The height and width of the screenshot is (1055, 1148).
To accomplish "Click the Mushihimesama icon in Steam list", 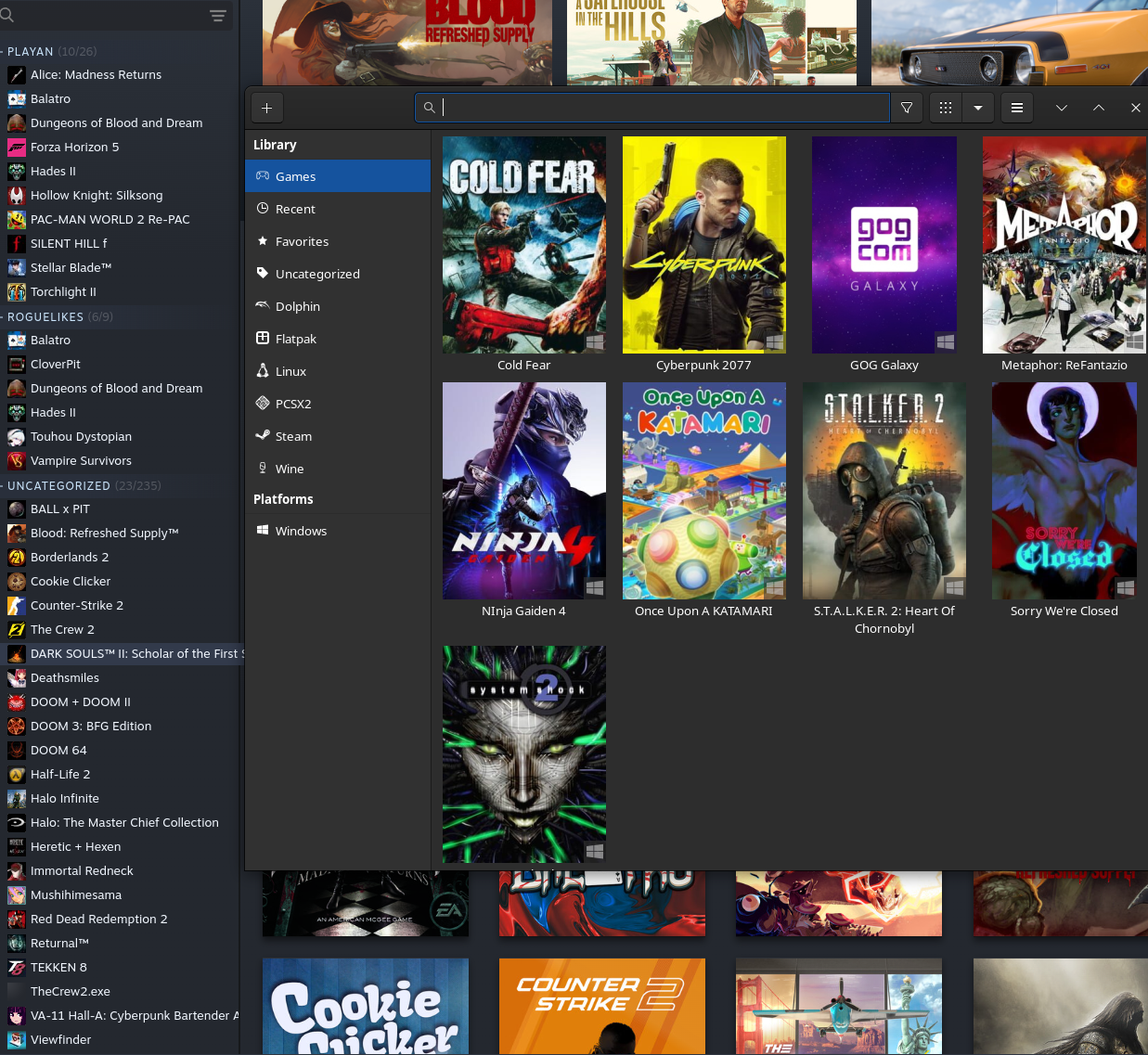I will coord(17,894).
